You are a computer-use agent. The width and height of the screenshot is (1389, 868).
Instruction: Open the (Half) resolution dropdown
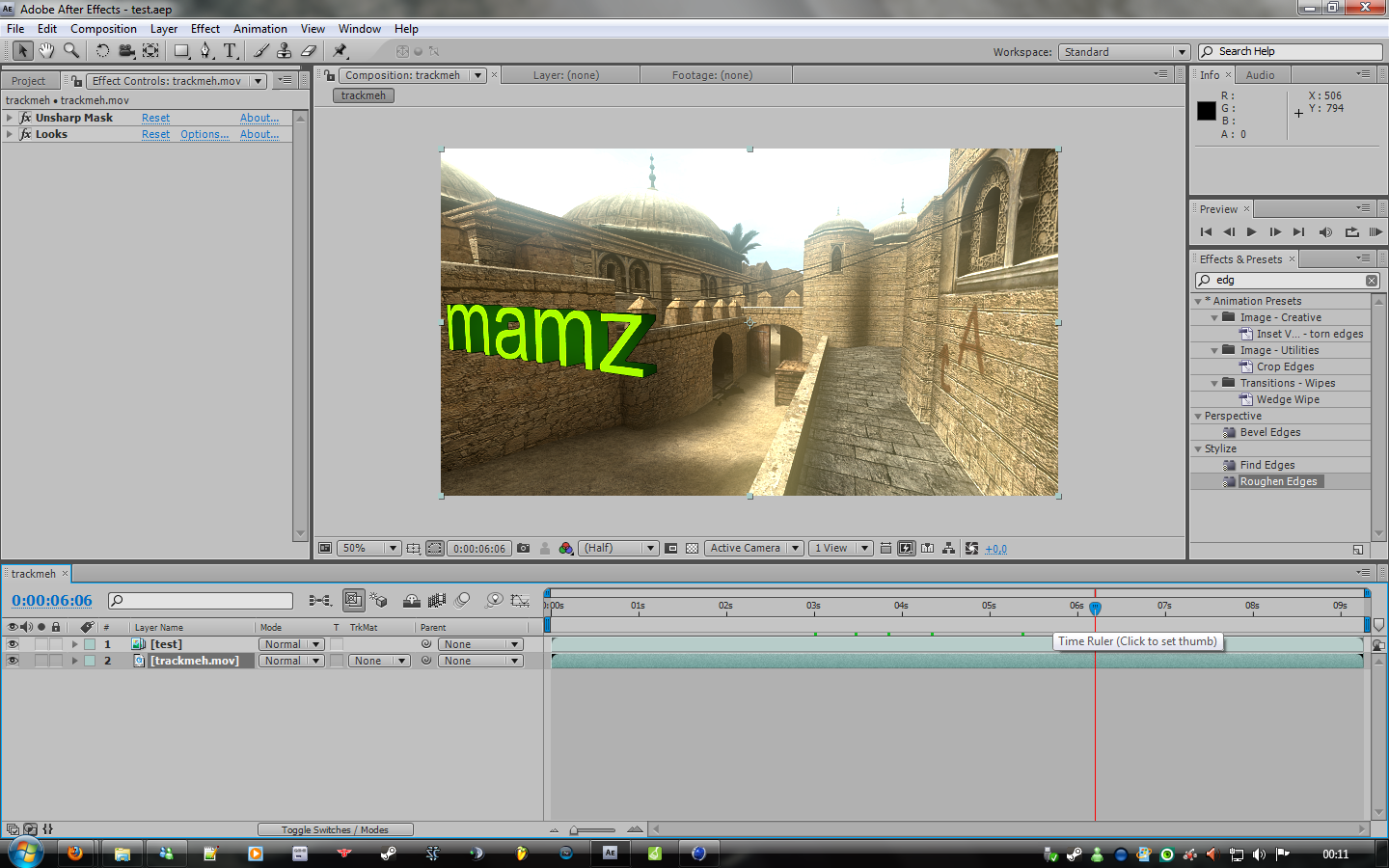coord(618,548)
